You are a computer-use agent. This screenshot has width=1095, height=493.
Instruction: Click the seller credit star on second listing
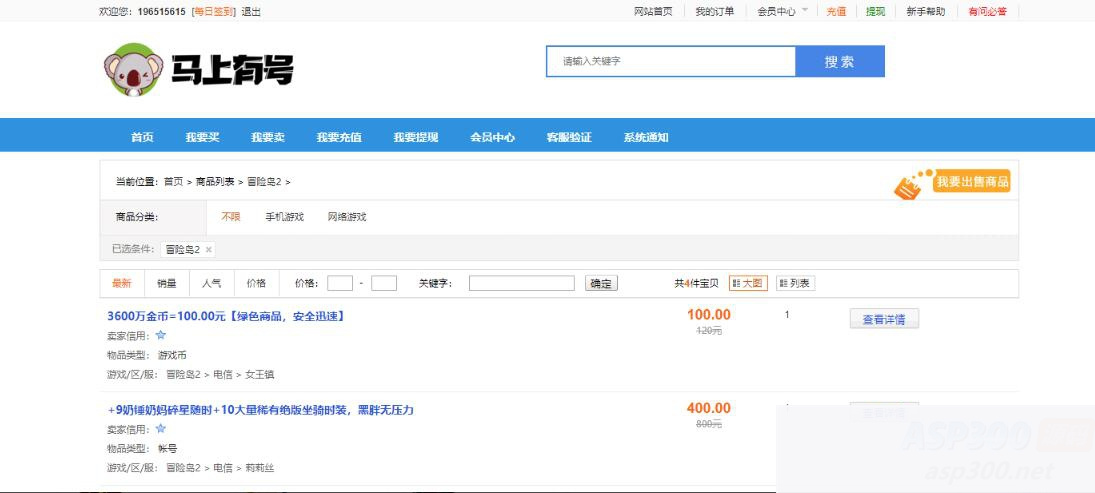(161, 429)
